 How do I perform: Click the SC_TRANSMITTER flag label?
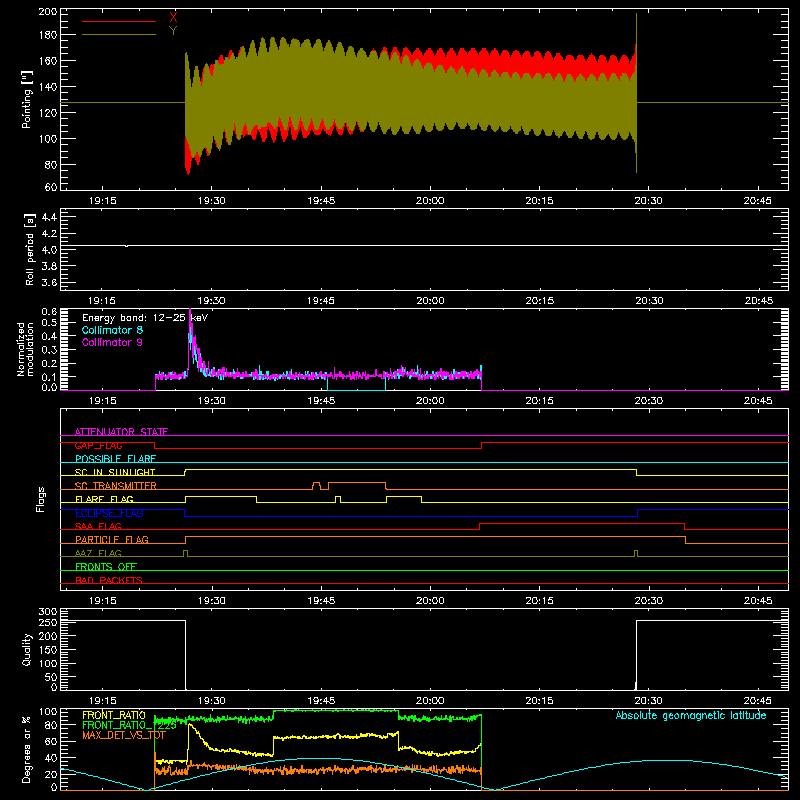click(x=115, y=486)
